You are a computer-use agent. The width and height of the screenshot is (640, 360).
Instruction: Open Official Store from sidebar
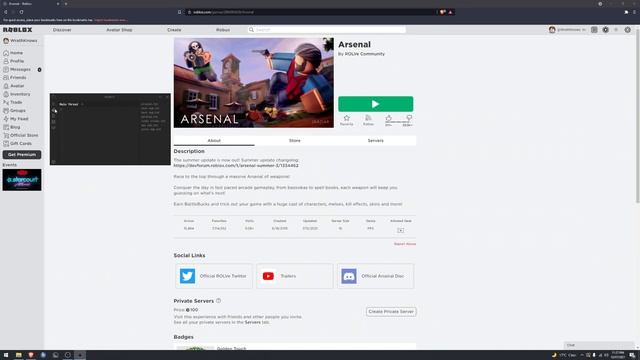coord(20,135)
